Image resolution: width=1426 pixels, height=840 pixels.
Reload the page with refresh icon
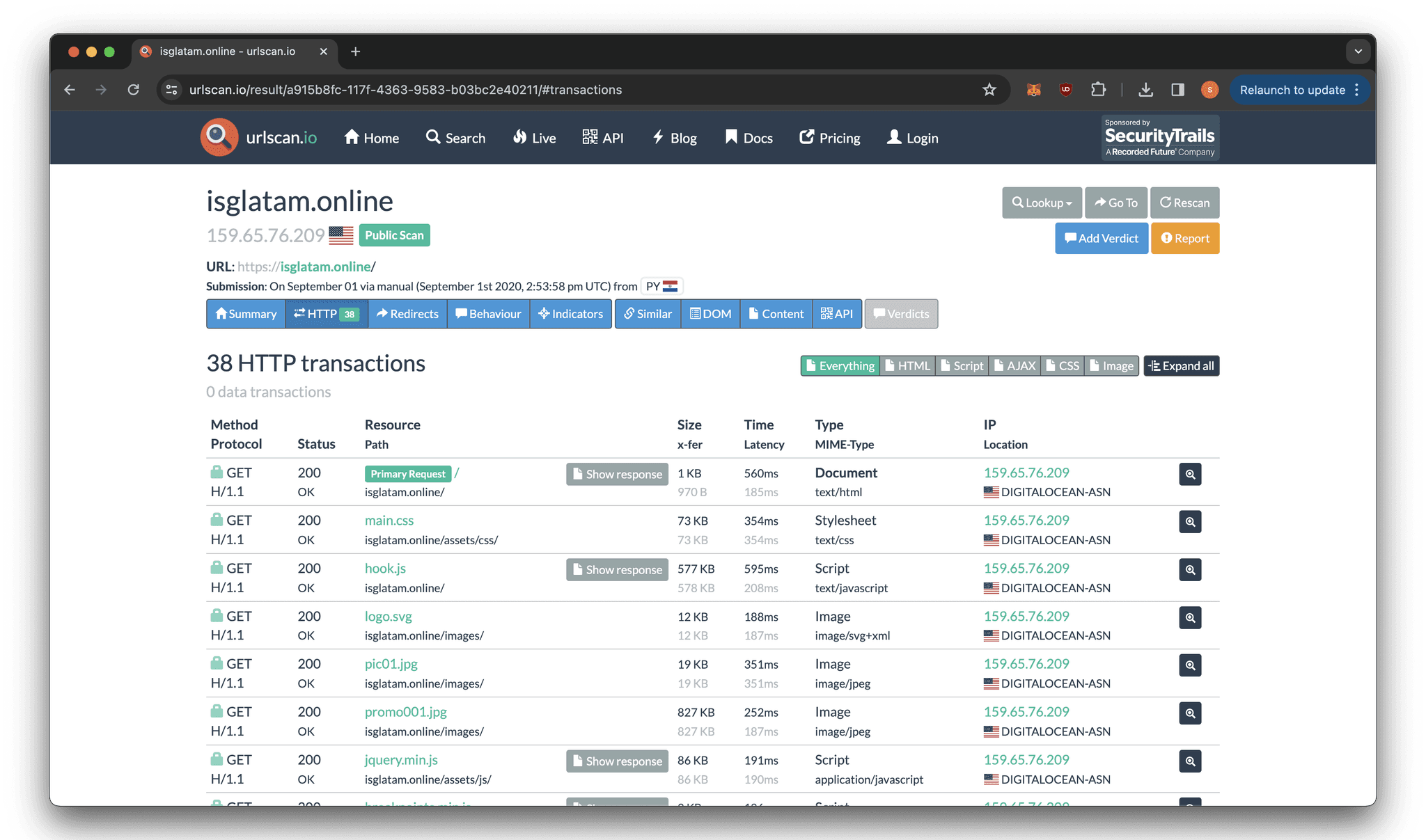tap(134, 90)
